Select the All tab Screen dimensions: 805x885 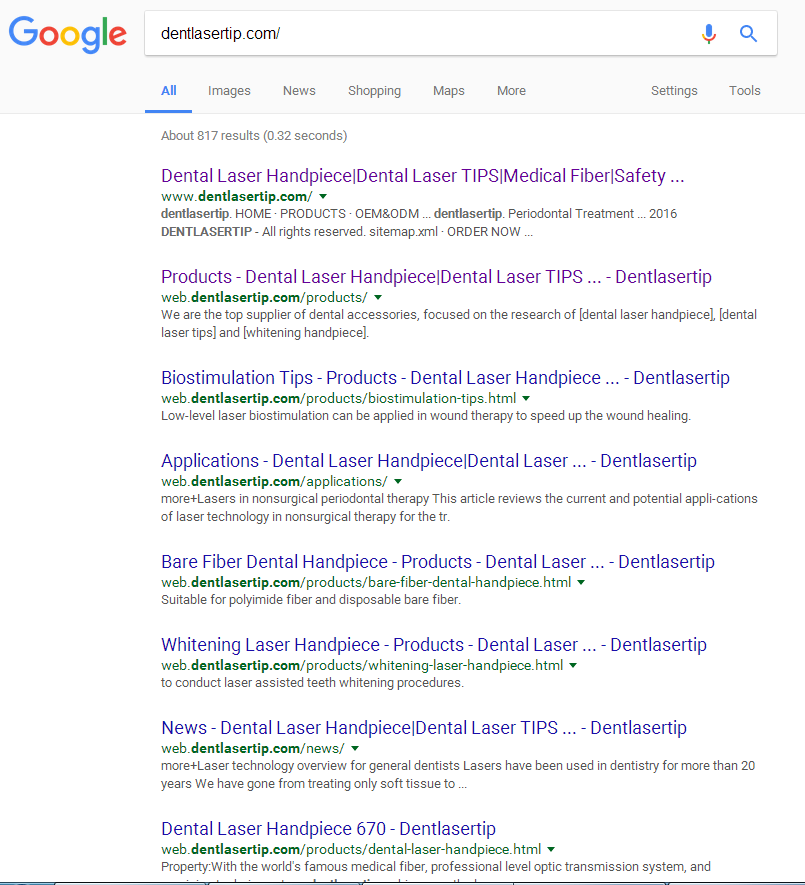coord(168,91)
